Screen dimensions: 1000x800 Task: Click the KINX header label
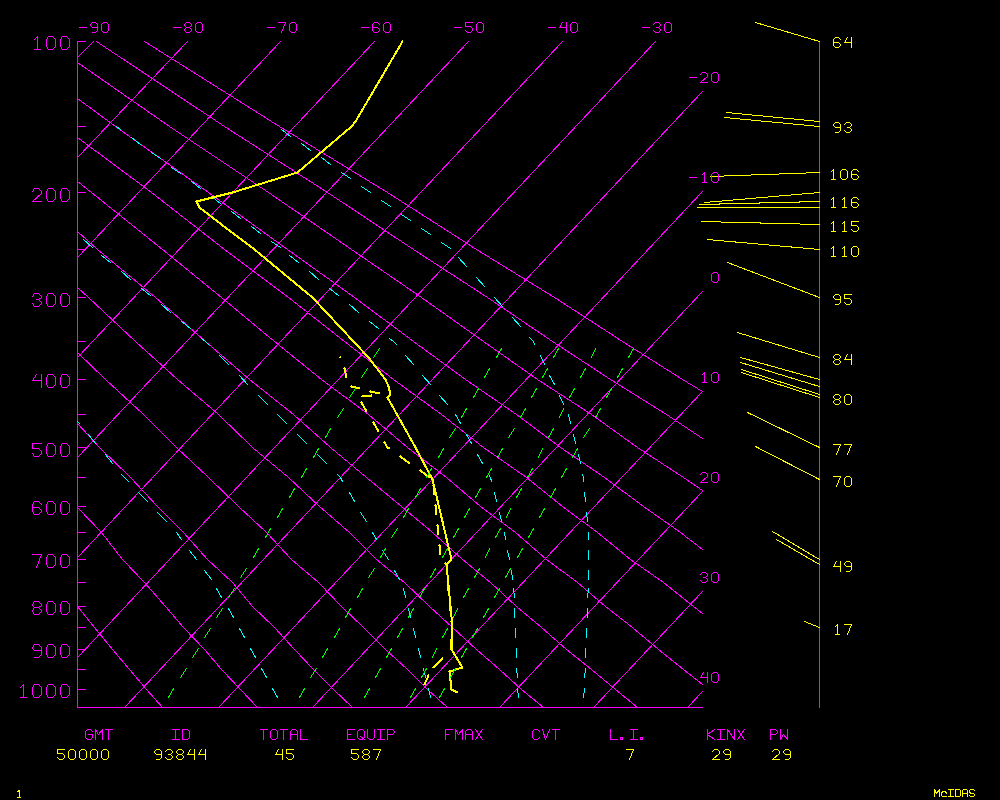pos(725,735)
